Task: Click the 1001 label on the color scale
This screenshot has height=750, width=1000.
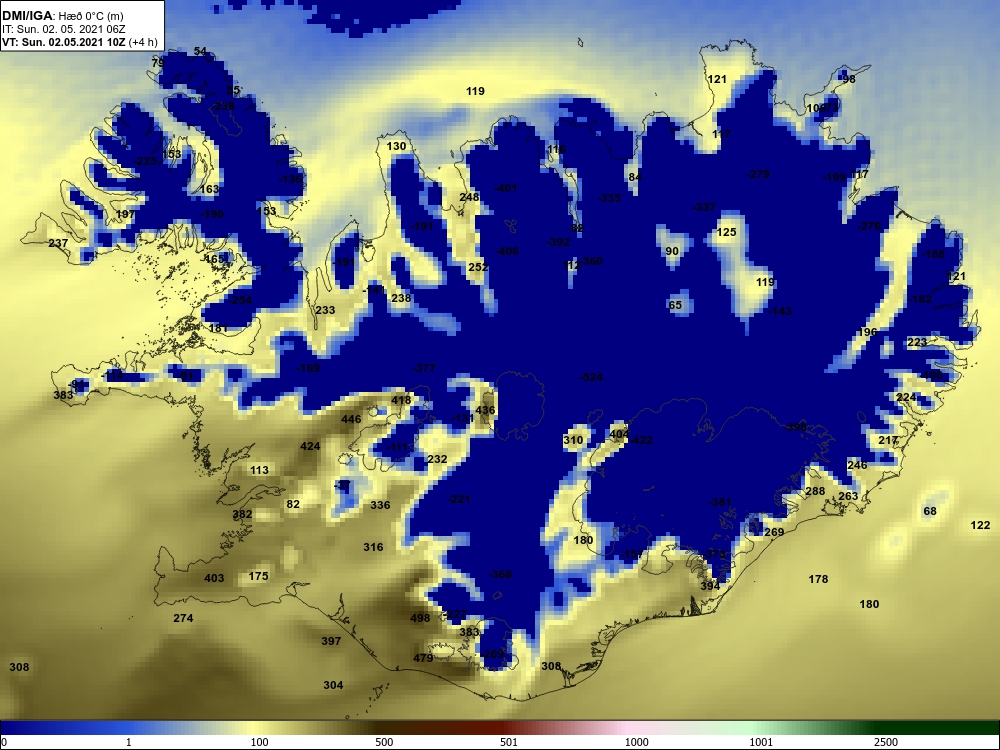Action: (x=761, y=742)
